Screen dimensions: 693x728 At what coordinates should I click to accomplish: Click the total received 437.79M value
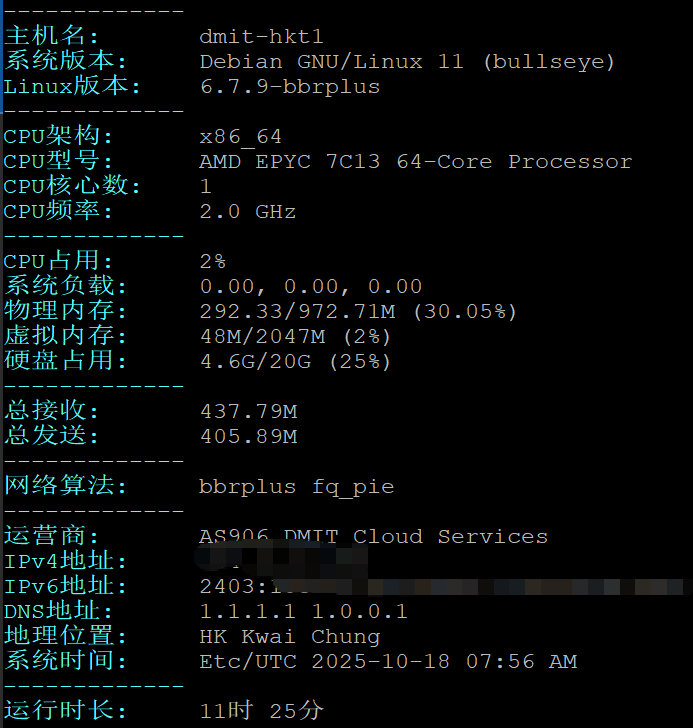point(248,412)
